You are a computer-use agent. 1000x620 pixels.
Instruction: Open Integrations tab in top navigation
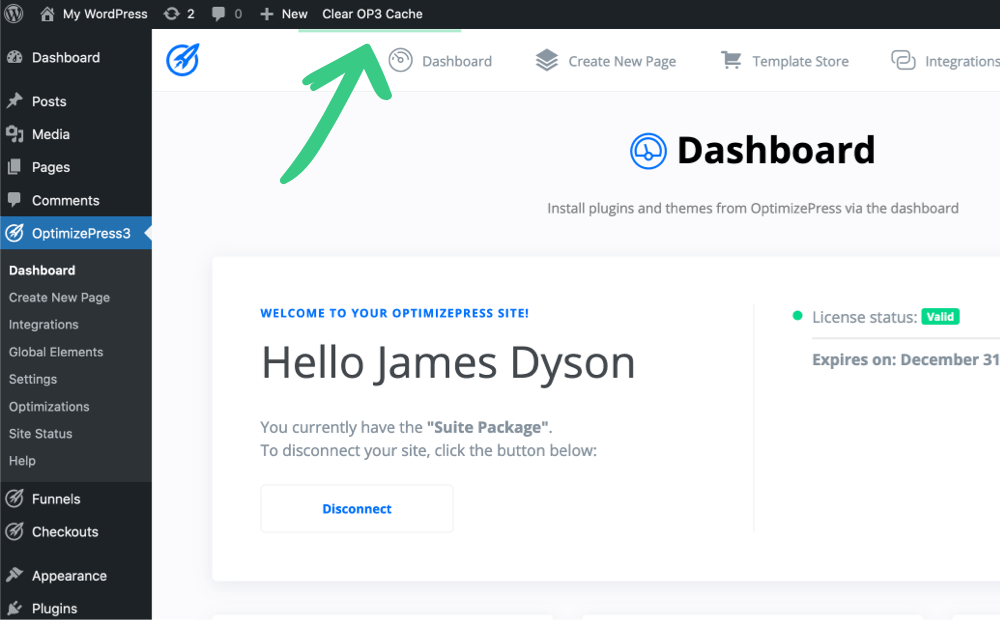[x=946, y=61]
